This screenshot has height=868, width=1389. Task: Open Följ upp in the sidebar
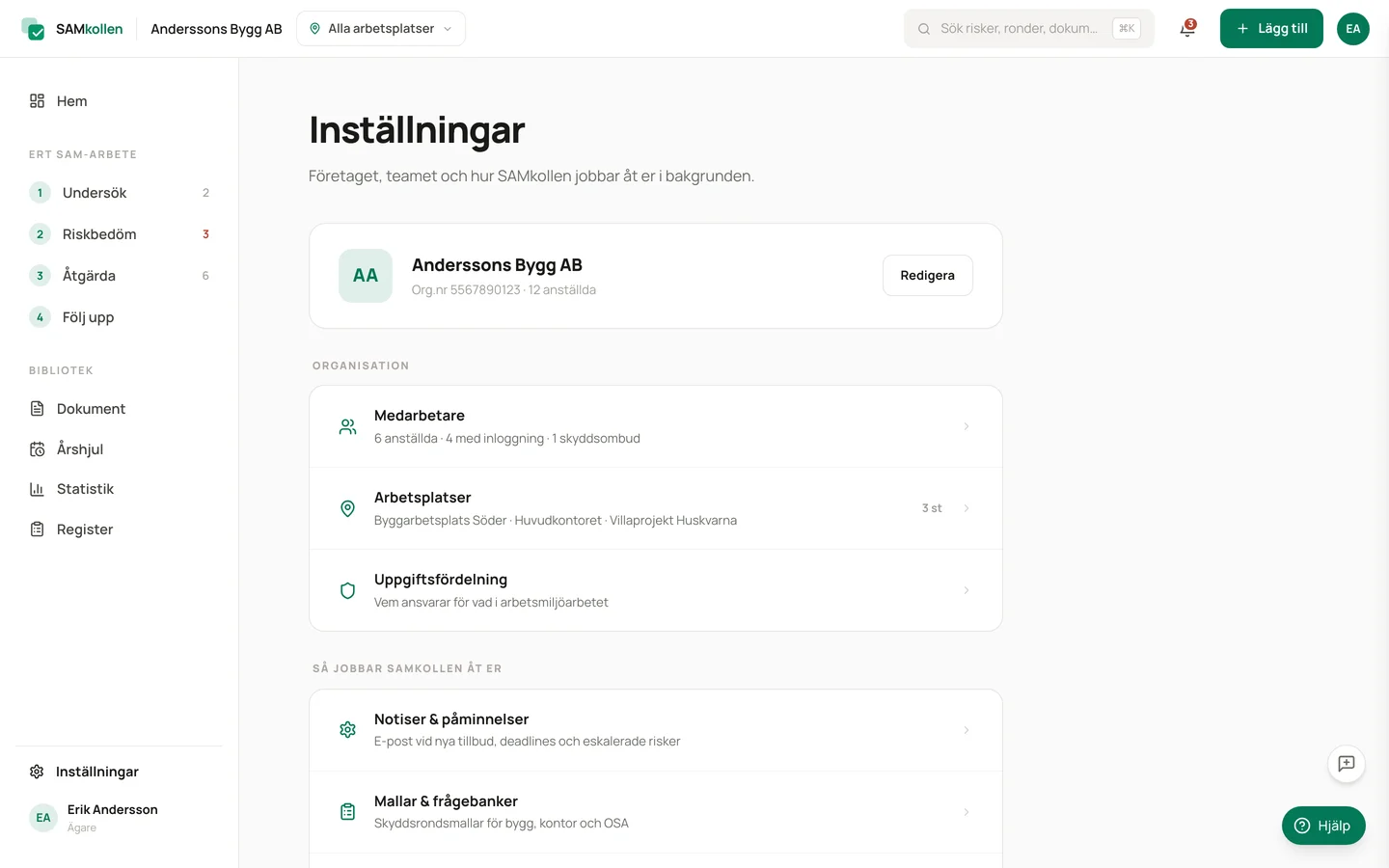tap(119, 317)
